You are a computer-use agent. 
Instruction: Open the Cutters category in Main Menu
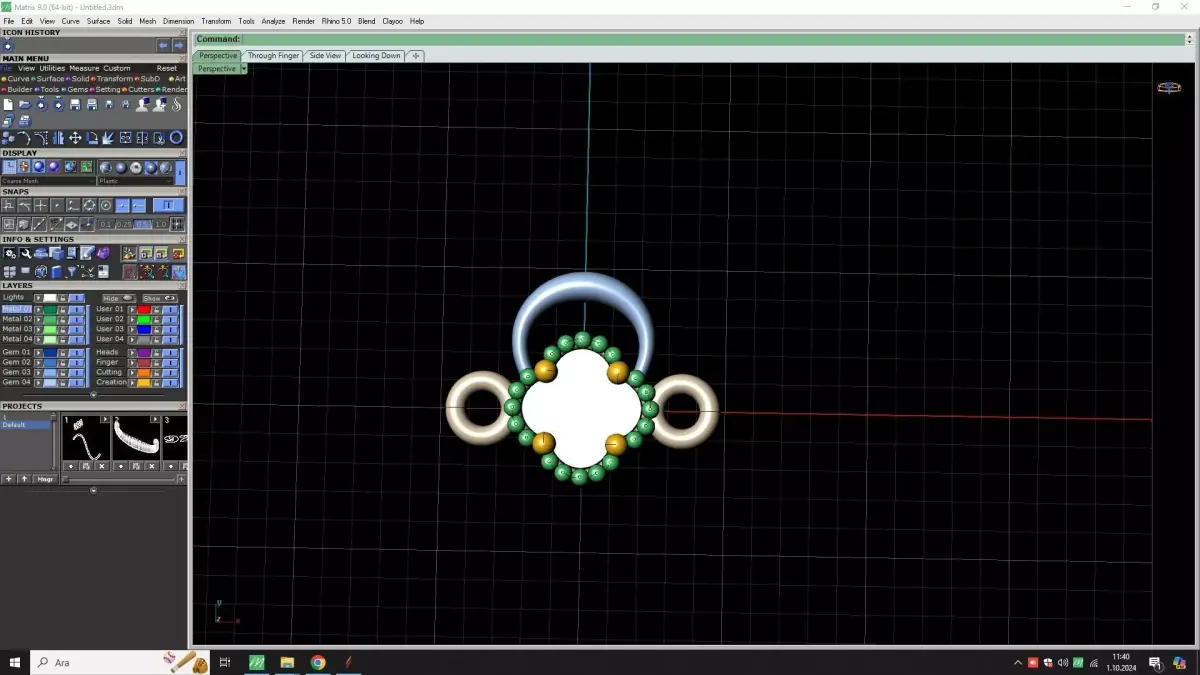[141, 89]
